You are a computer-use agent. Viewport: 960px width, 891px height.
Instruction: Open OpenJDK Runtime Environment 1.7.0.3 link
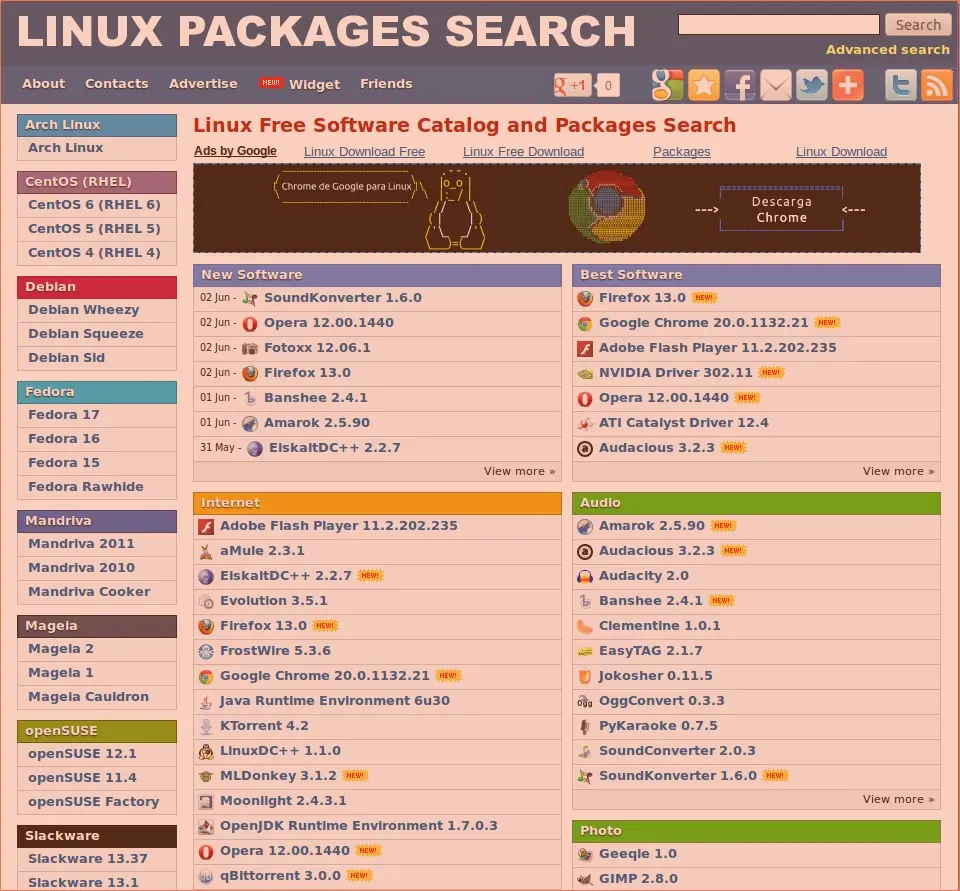click(359, 825)
